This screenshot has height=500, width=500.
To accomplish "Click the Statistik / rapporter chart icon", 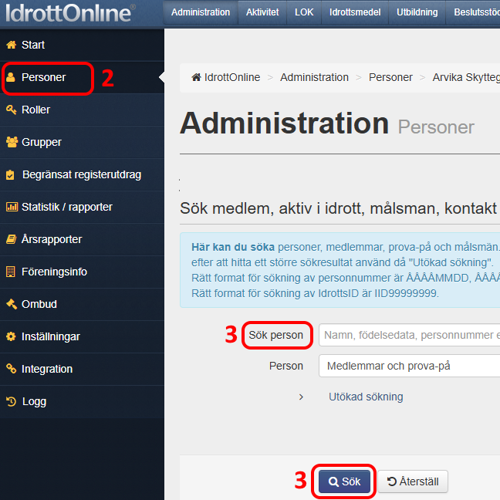I will (x=12, y=207).
